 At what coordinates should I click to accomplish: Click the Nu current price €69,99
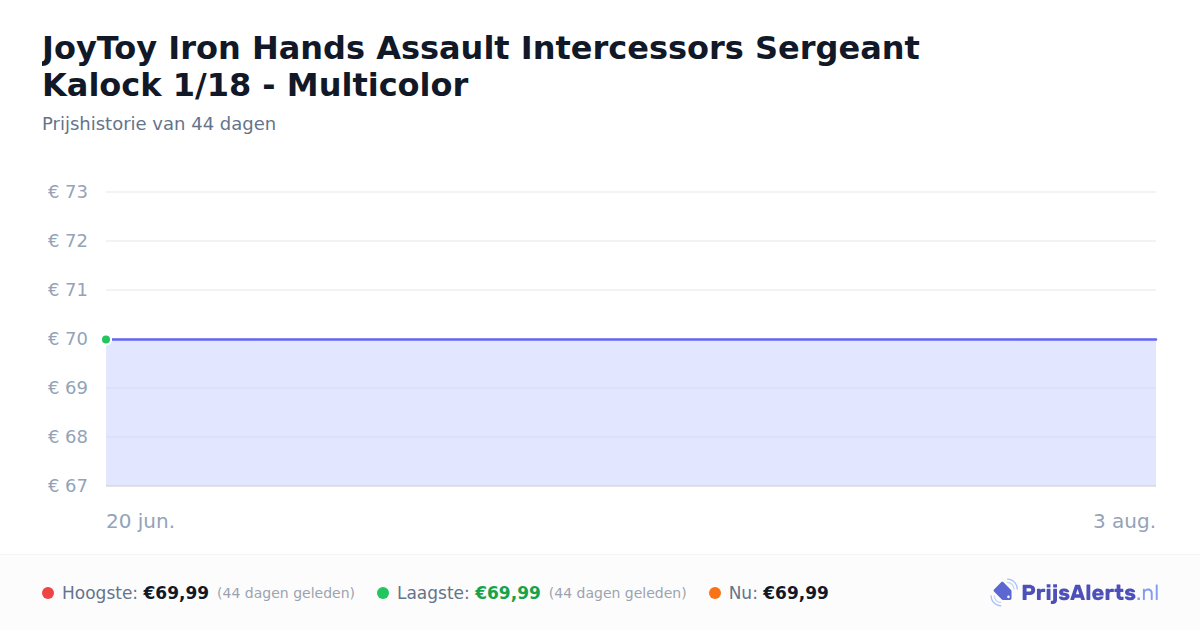click(796, 593)
